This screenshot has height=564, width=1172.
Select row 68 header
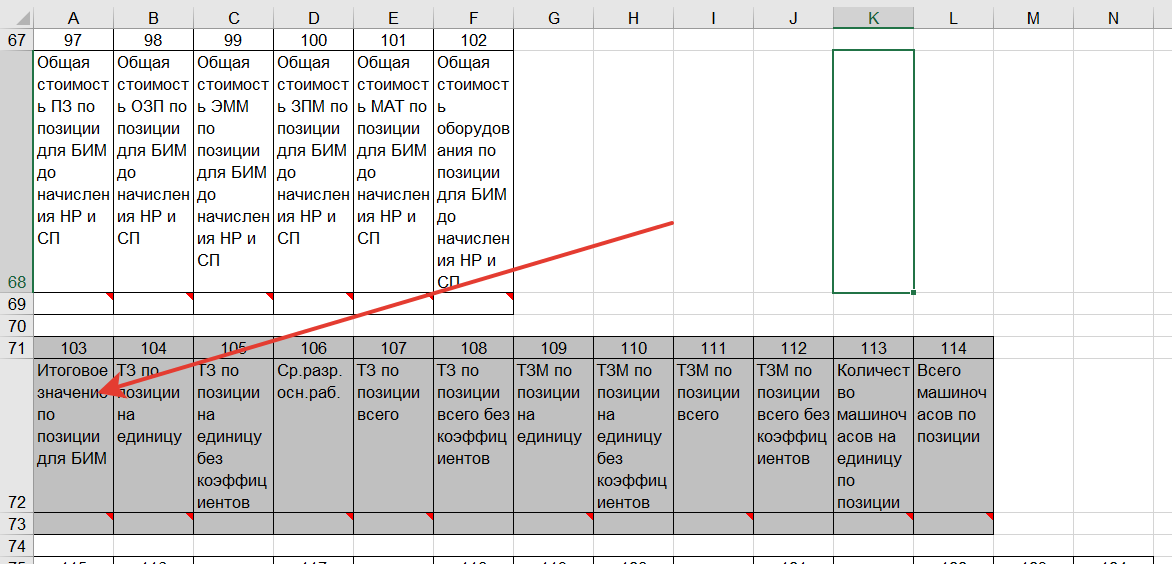pyautogui.click(x=16, y=171)
